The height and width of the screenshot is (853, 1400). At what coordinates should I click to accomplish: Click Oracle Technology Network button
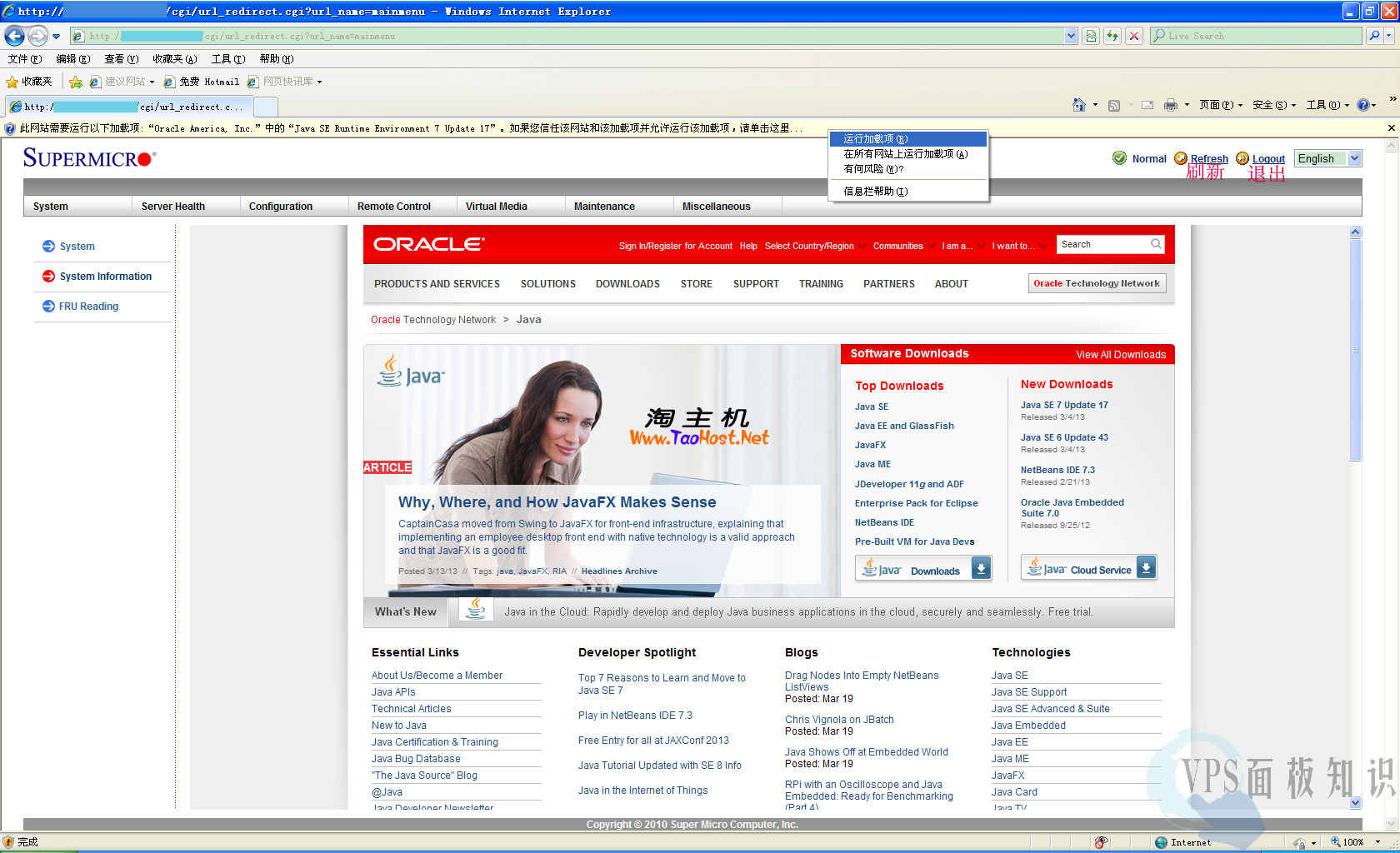pyautogui.click(x=1097, y=283)
